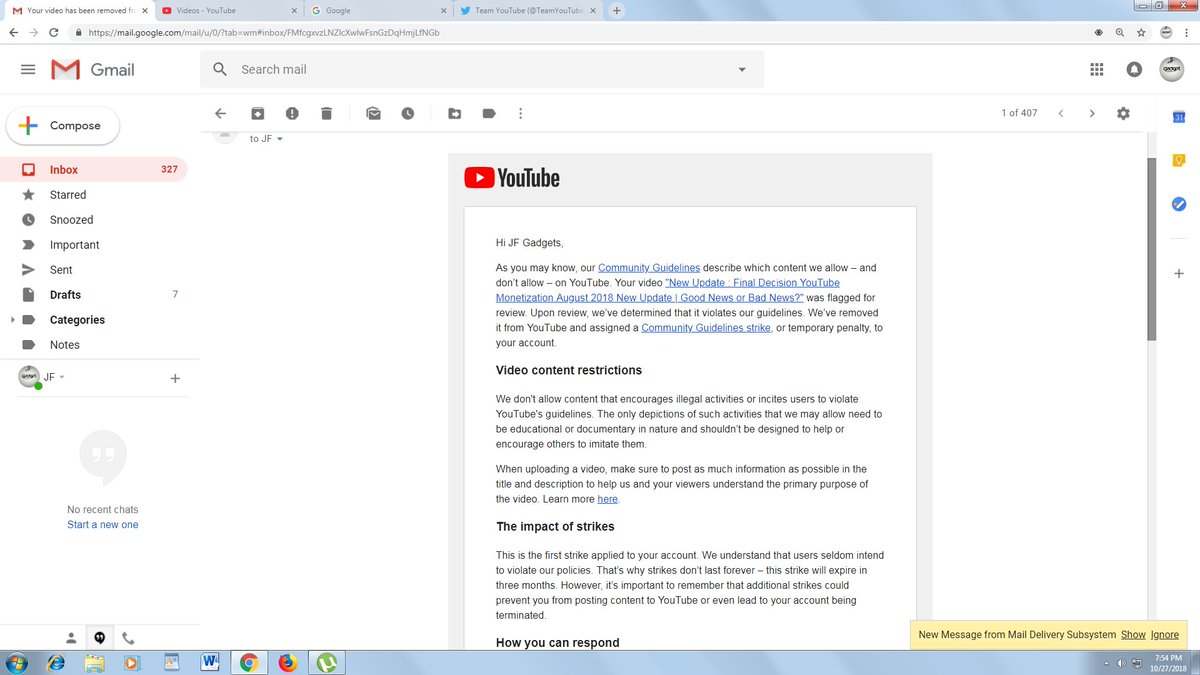This screenshot has width=1200, height=675.
Task: Mark the email as unread
Action: coord(373,114)
